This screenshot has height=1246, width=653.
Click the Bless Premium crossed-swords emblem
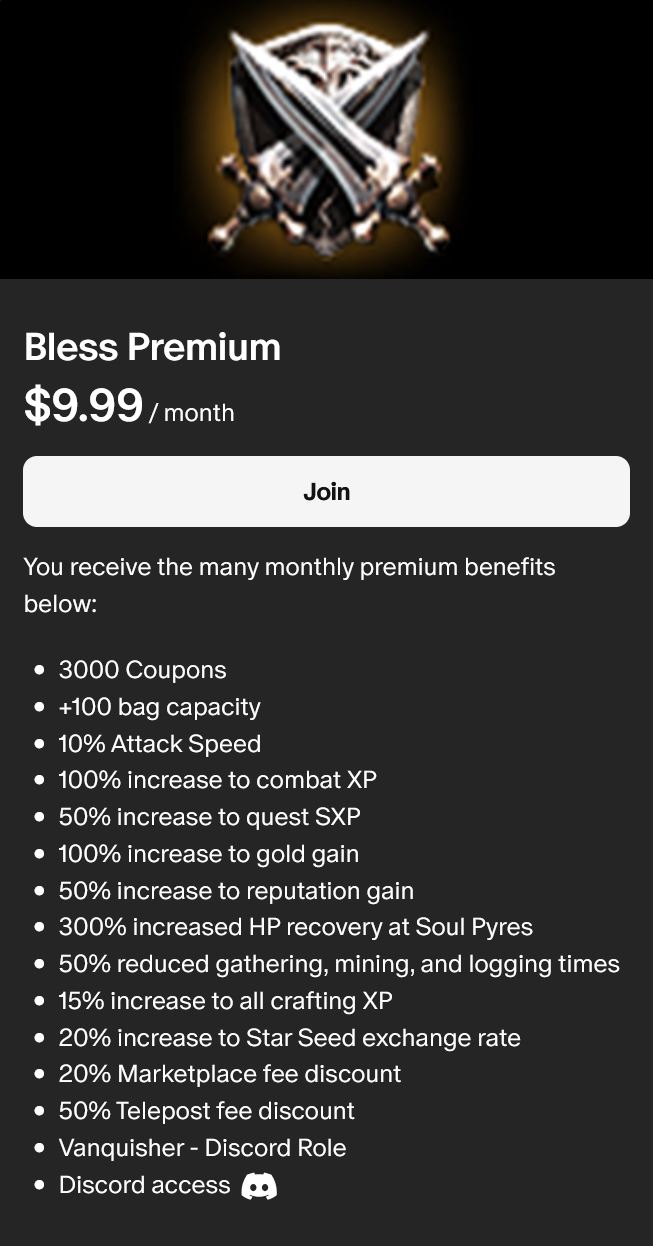(x=326, y=140)
